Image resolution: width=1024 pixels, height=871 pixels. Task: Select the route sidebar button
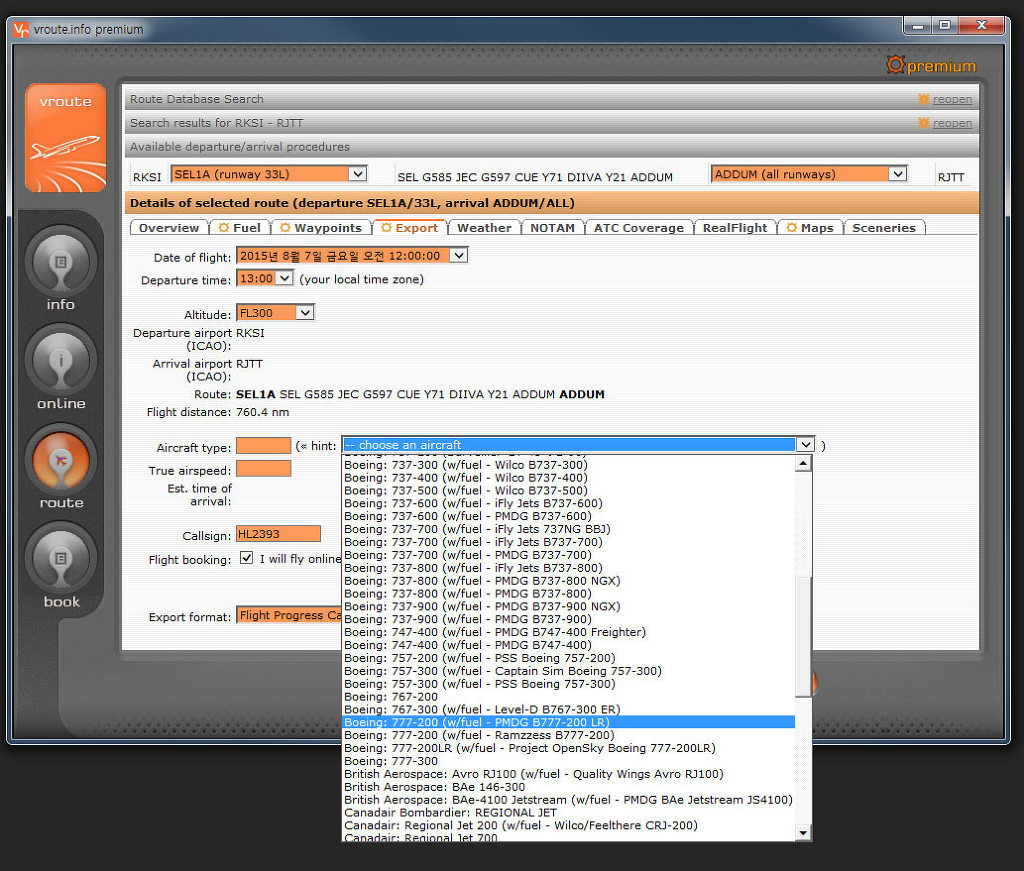tap(61, 459)
